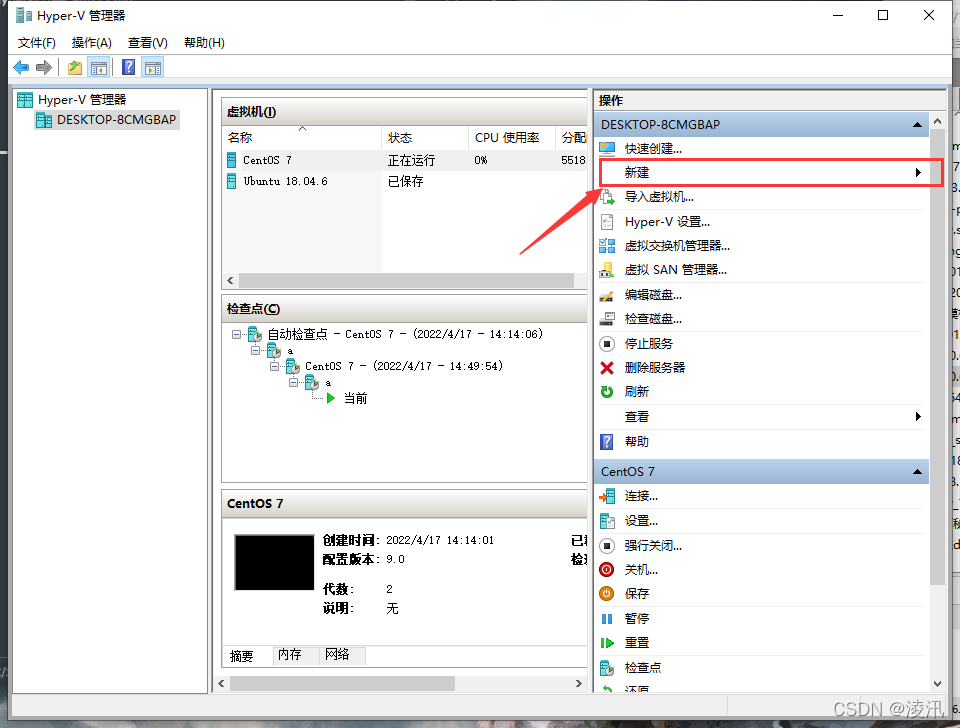The image size is (960, 728).
Task: Click the CentOS 7 black screen thumbnail
Action: tap(274, 563)
